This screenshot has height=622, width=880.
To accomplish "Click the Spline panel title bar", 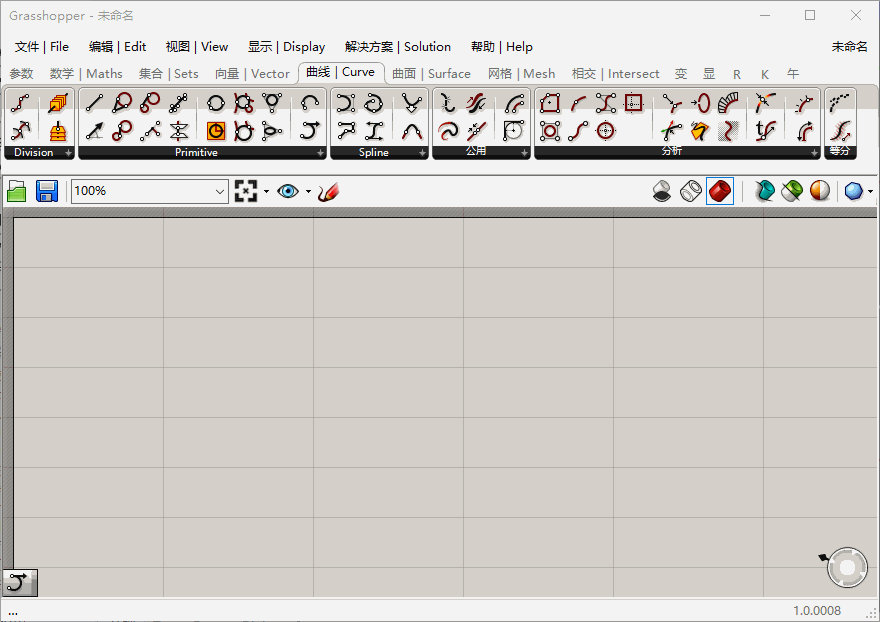I will (x=374, y=153).
